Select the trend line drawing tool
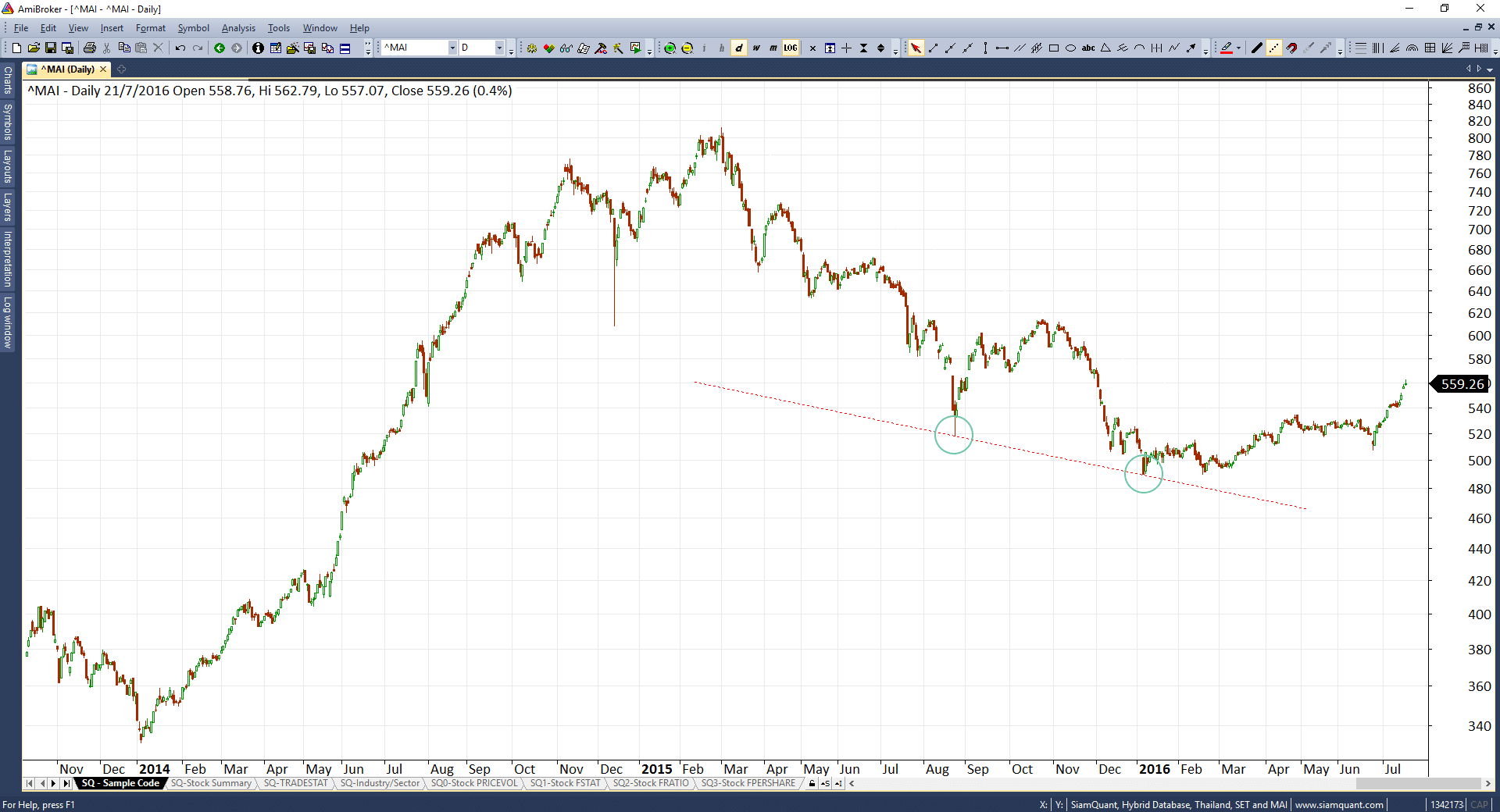Viewport: 1500px width, 812px height. pyautogui.click(x=933, y=48)
